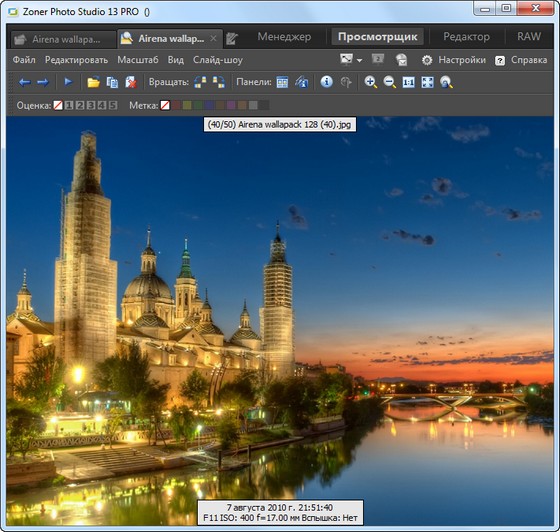The width and height of the screenshot is (560, 532).
Task: Click the pencil icon after the tabs
Action: [x=232, y=39]
